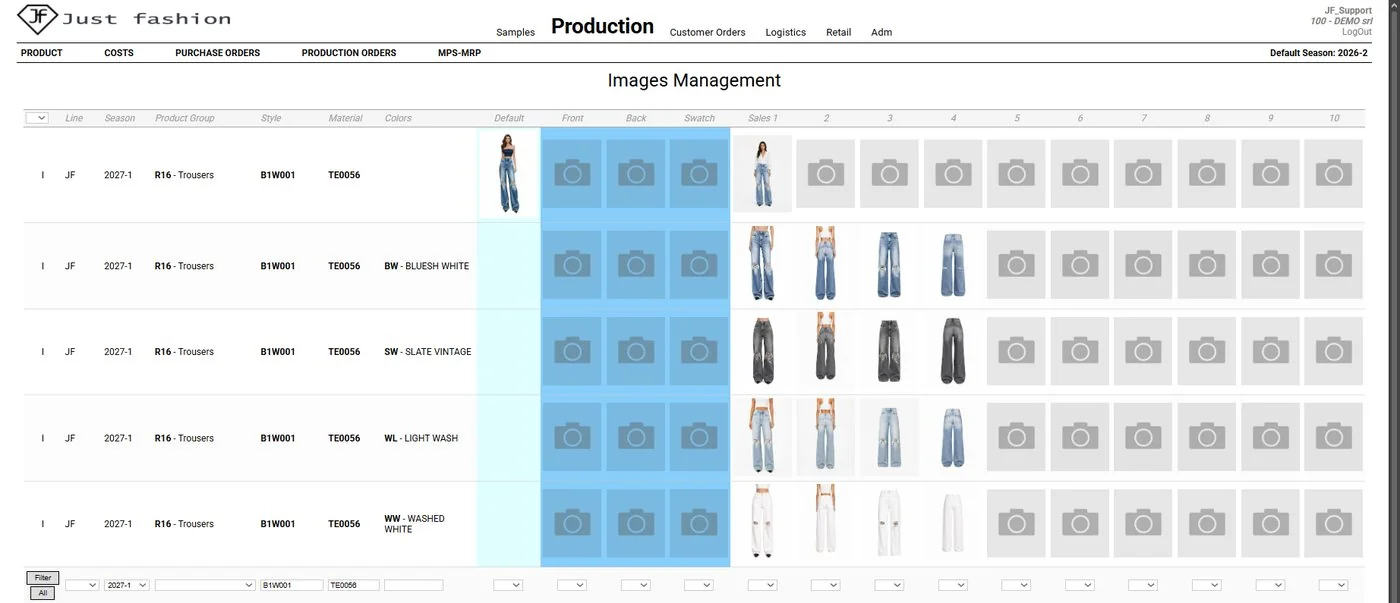Add image in slot 5 of first row

tap(1016, 174)
